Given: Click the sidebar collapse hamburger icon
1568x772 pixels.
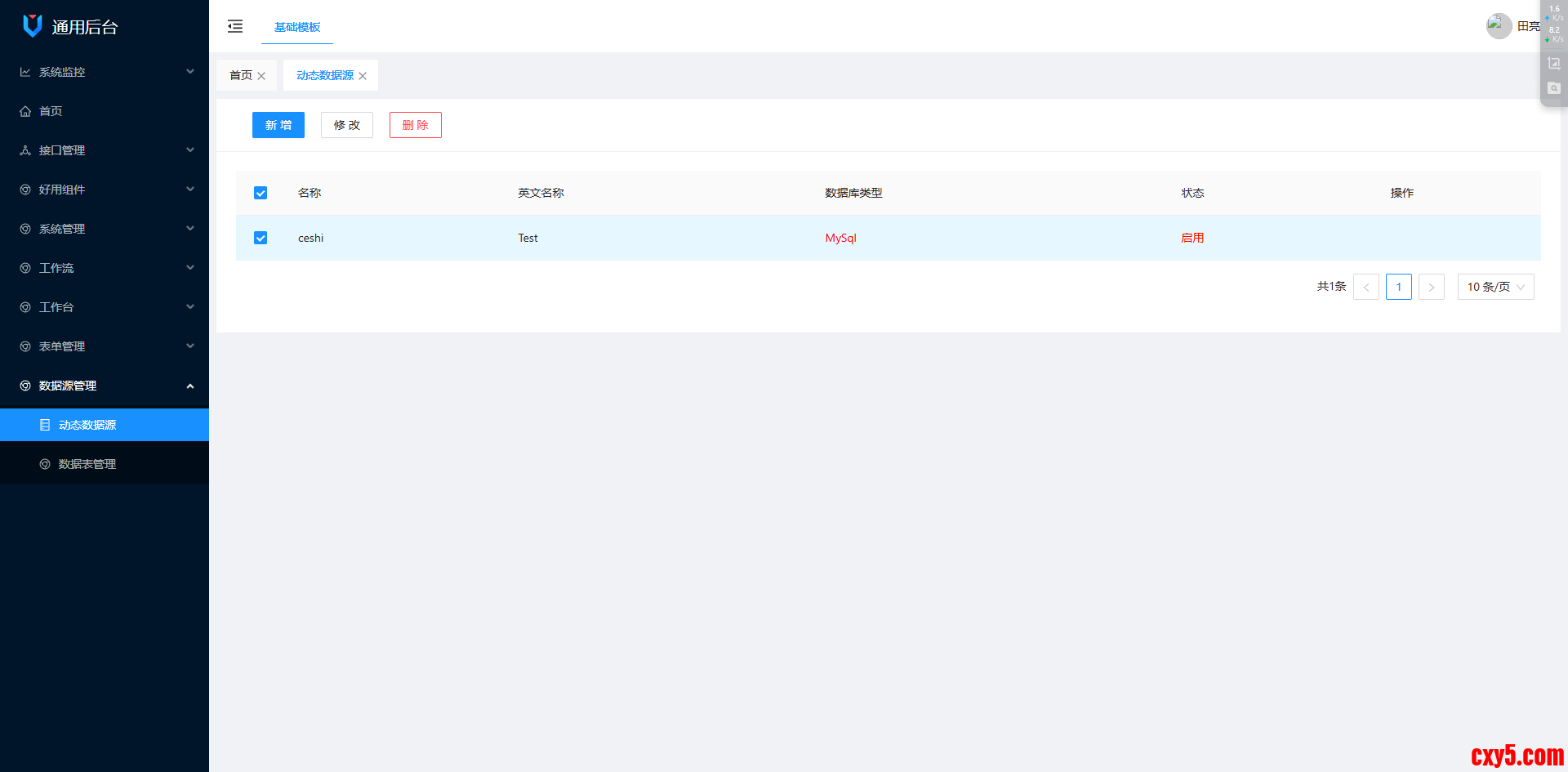Looking at the screenshot, I should coord(235,26).
